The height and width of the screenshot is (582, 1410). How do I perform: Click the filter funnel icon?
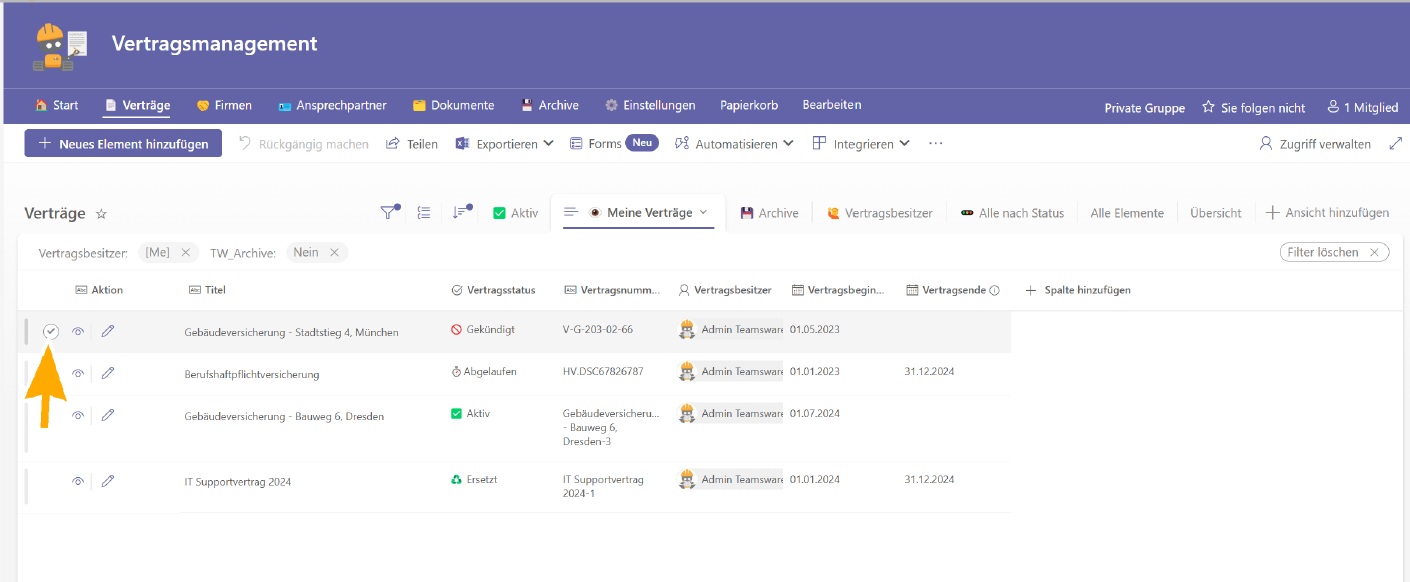[389, 212]
